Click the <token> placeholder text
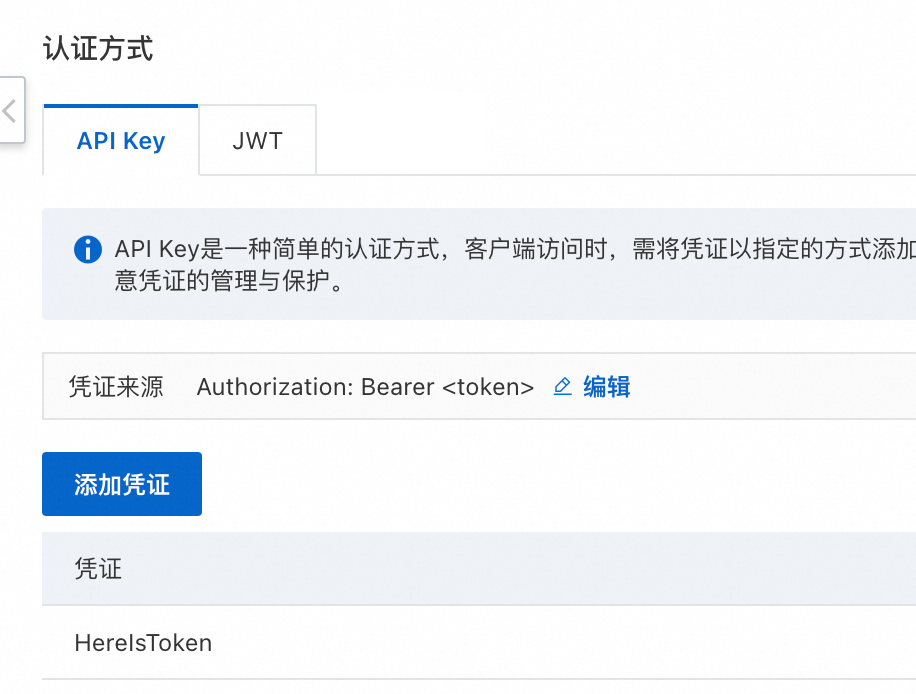916x694 pixels. point(488,387)
